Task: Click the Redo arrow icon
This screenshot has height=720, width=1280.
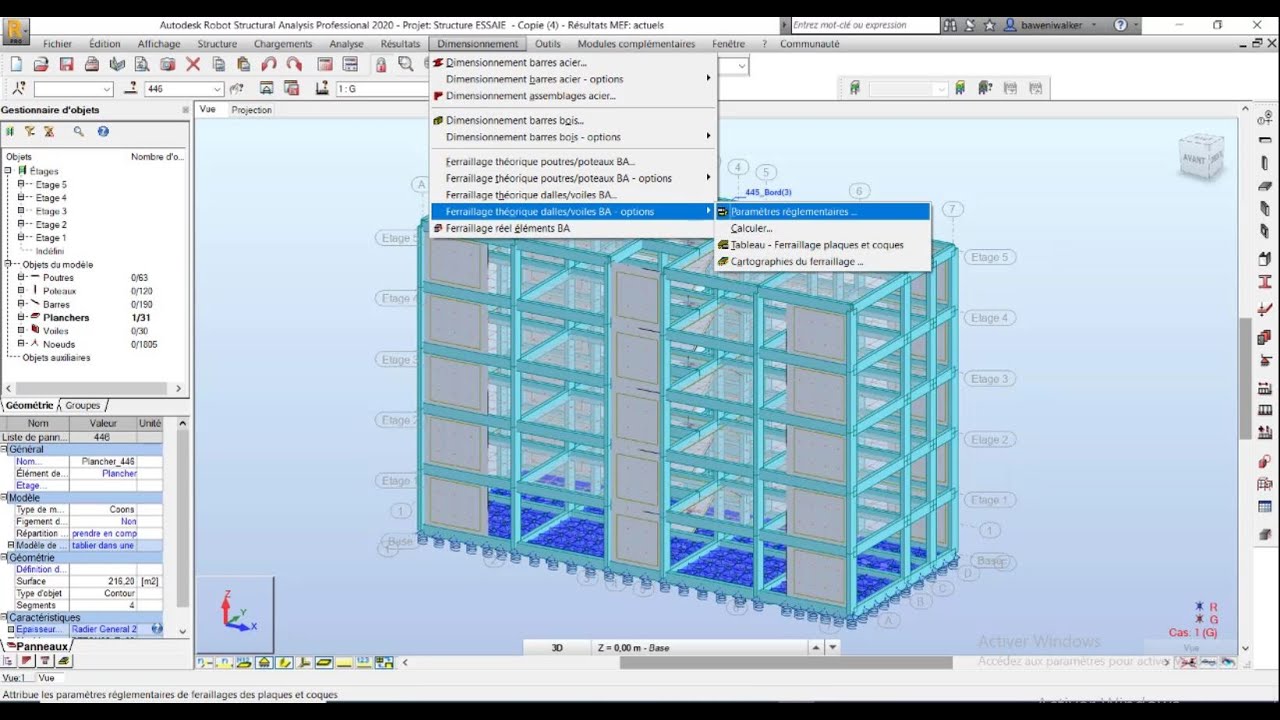Action: coord(294,65)
